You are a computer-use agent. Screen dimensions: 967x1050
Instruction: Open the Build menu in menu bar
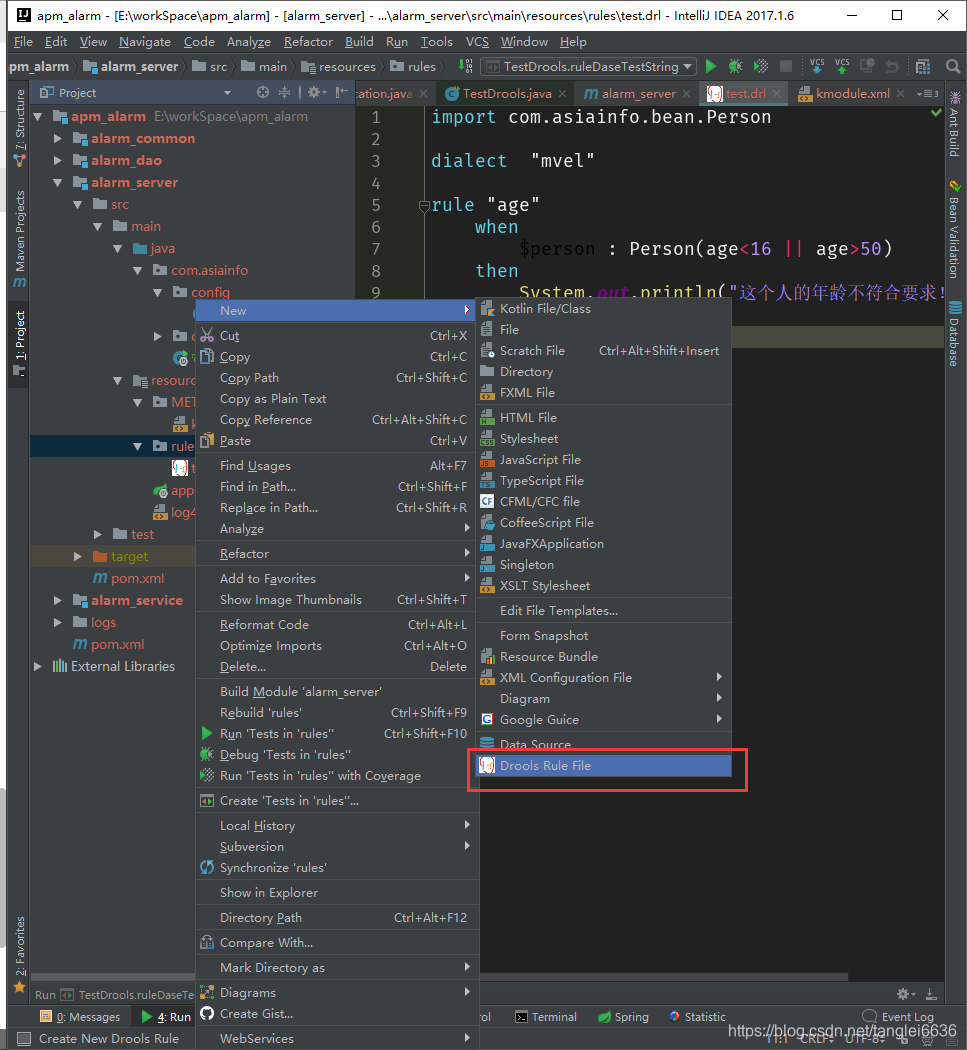tap(359, 42)
